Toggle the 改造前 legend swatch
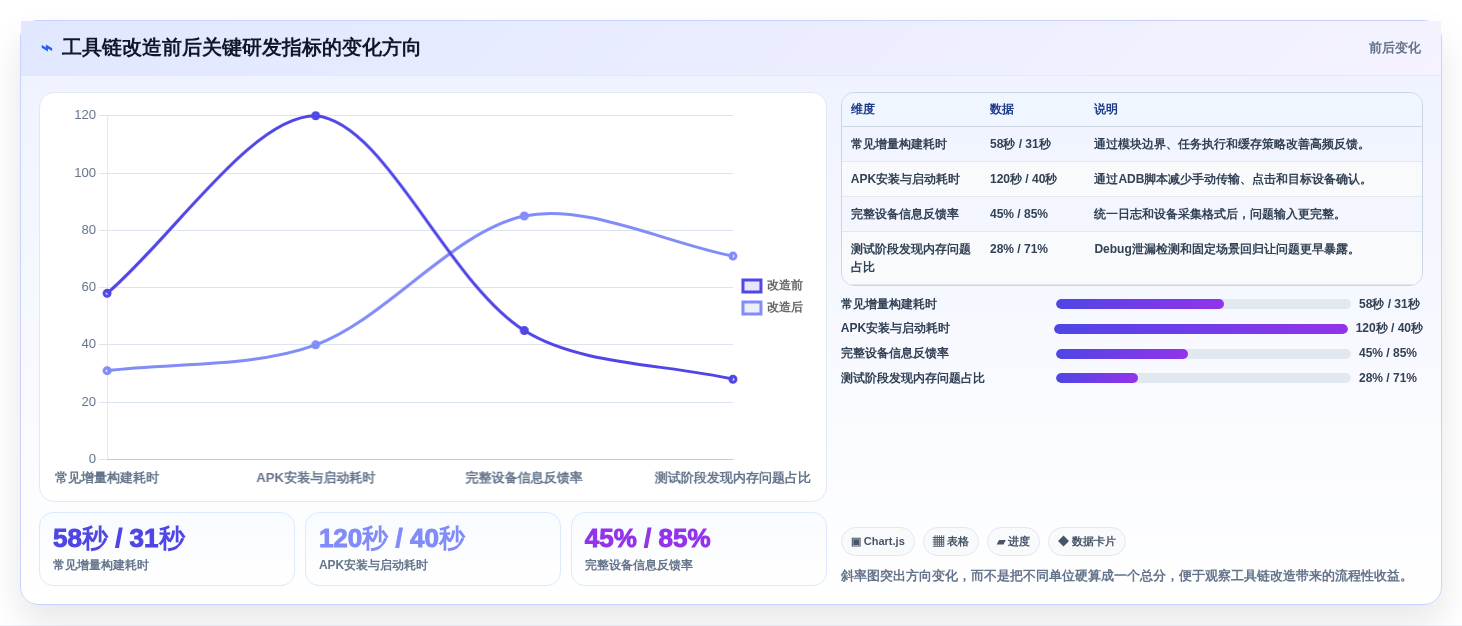The width and height of the screenshot is (1462, 626). pos(752,286)
